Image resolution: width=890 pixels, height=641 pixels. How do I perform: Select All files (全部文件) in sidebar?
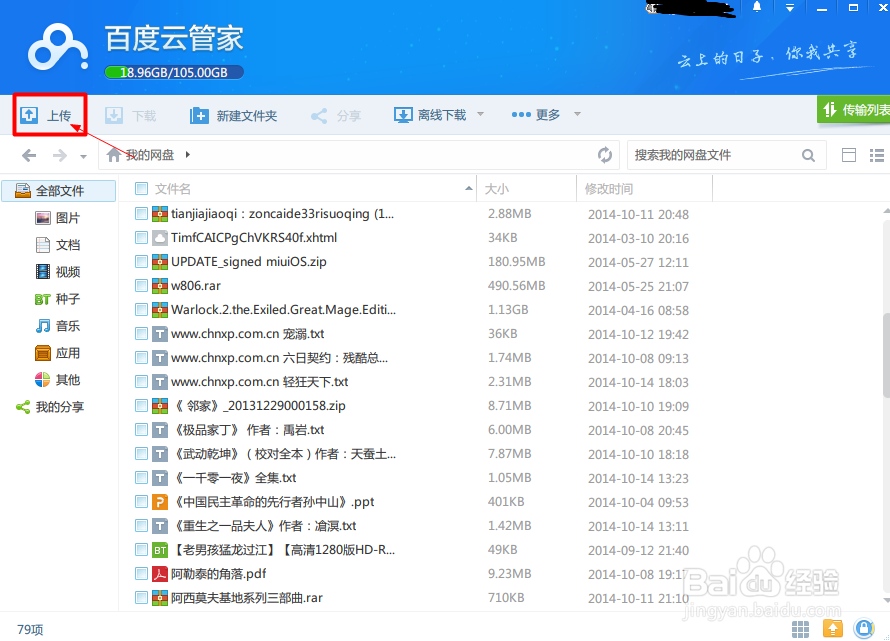(59, 191)
